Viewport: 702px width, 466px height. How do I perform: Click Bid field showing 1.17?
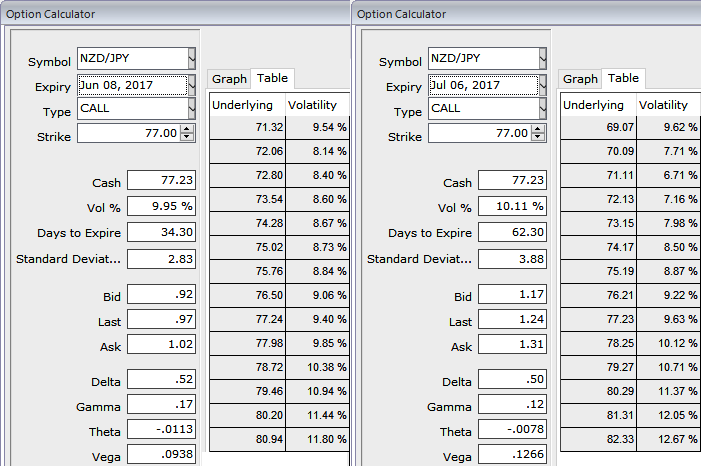point(513,295)
